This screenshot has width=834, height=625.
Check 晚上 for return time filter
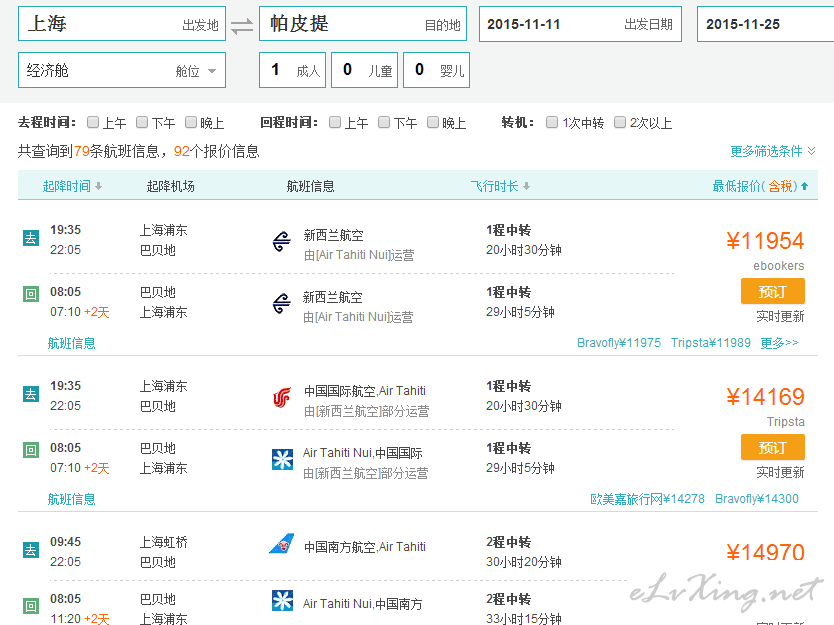(433, 122)
